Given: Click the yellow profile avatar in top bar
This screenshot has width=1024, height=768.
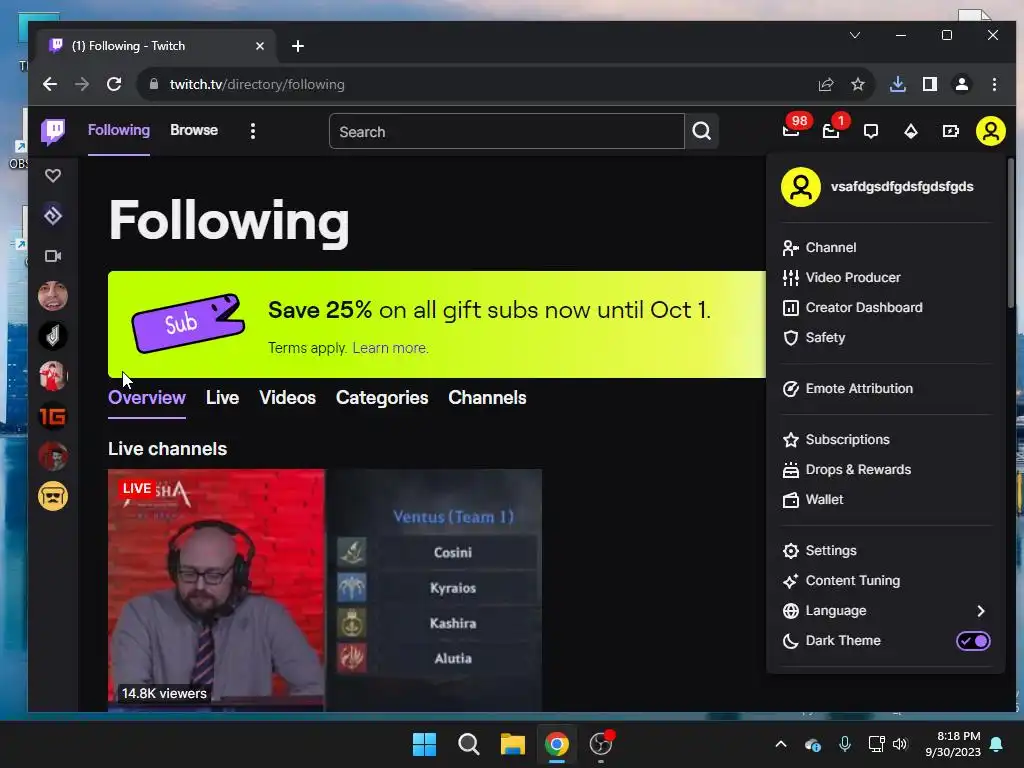Looking at the screenshot, I should tap(990, 131).
